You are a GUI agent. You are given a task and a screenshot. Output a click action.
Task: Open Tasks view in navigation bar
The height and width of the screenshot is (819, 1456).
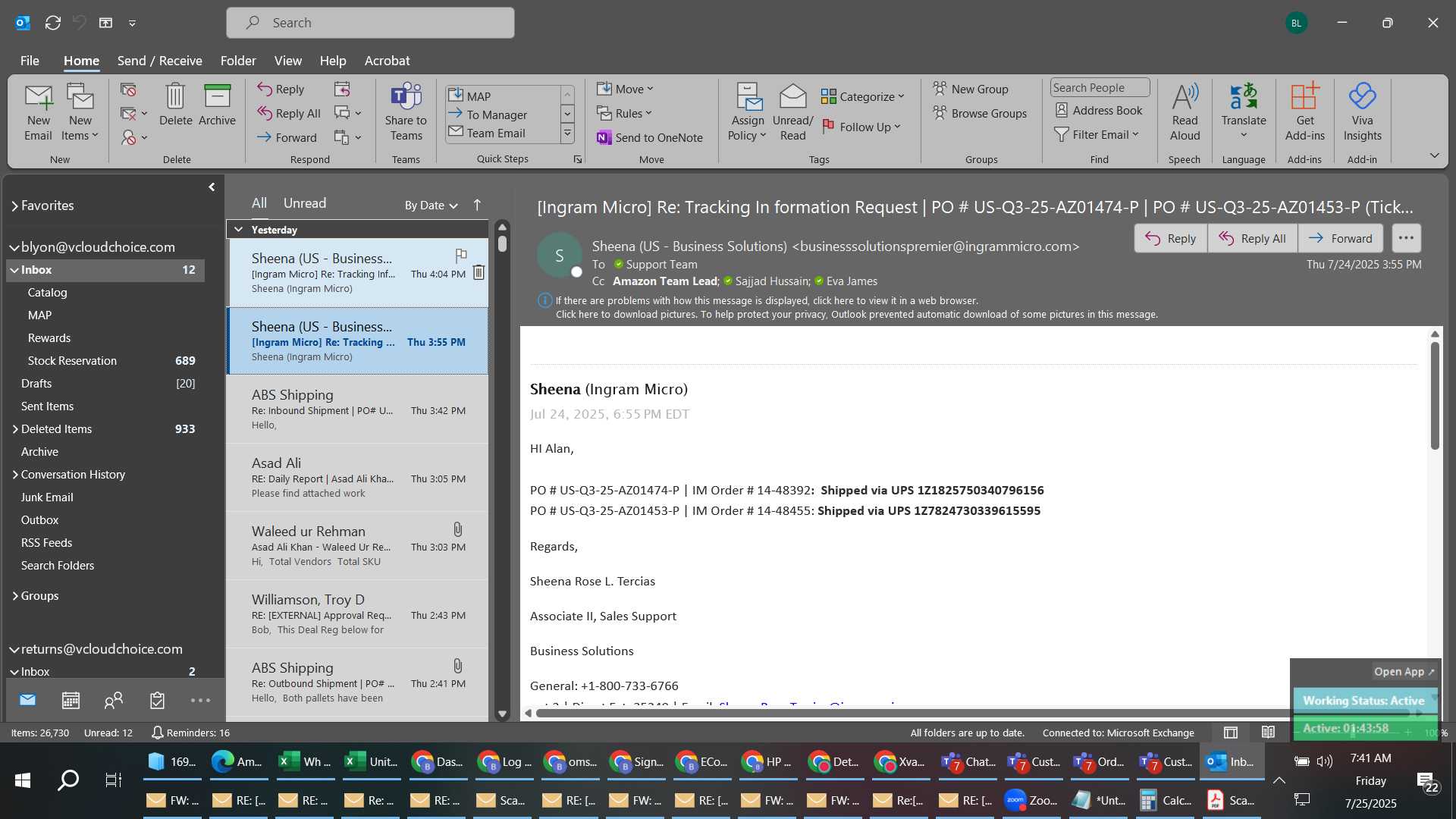157,701
